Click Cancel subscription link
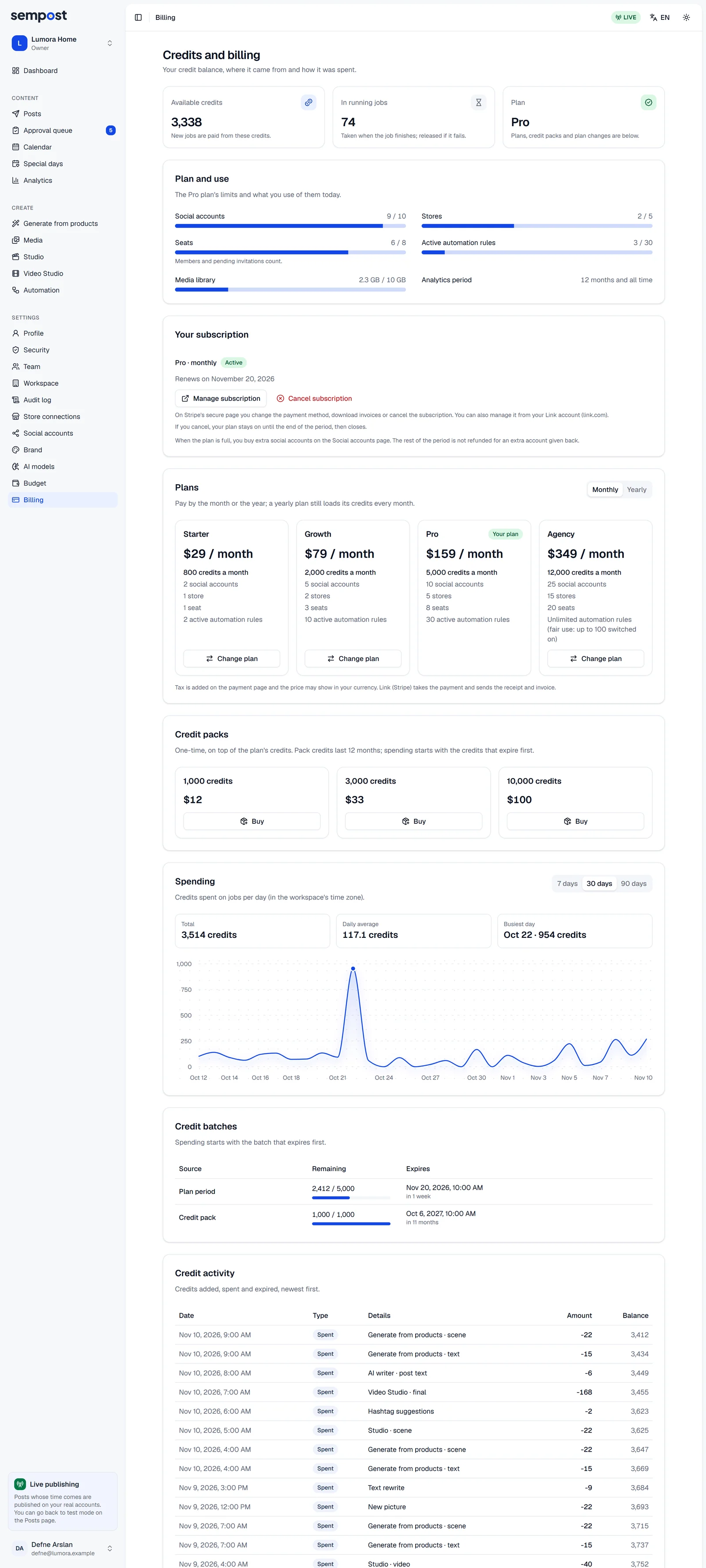The image size is (706, 1568). 314,399
